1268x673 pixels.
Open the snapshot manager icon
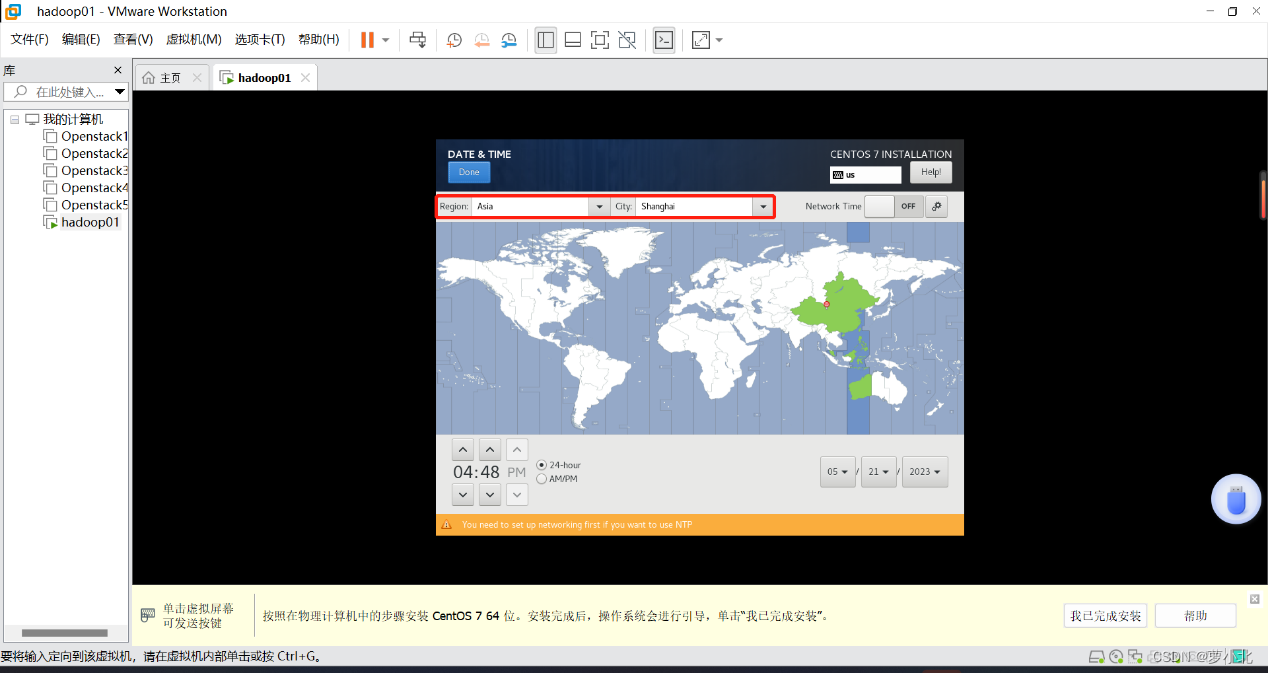click(509, 40)
